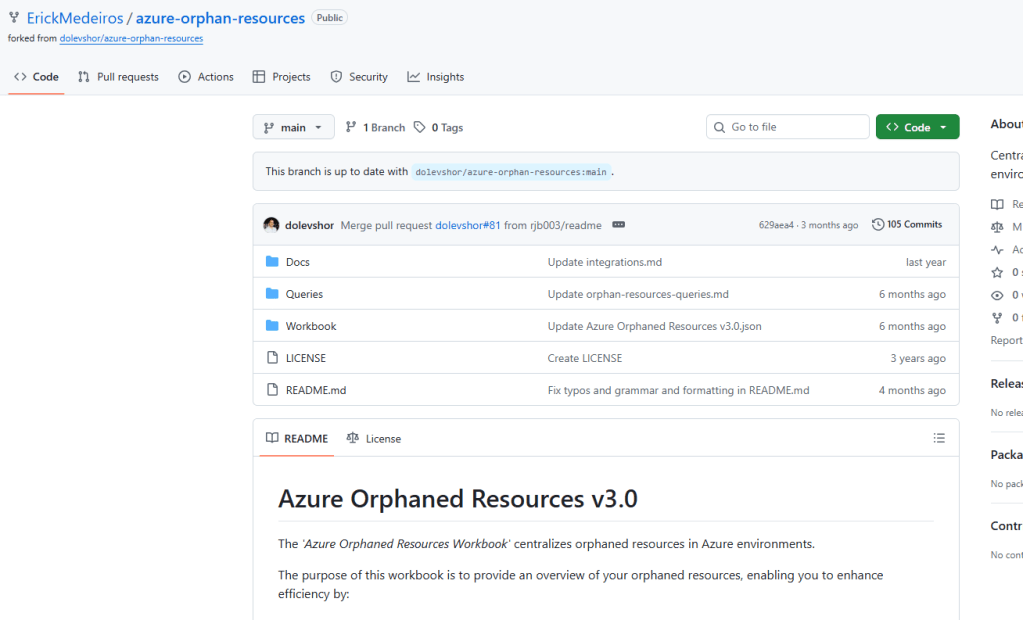Image resolution: width=1023 pixels, height=620 pixels.
Task: Open the README outline list icon
Action: 938,438
